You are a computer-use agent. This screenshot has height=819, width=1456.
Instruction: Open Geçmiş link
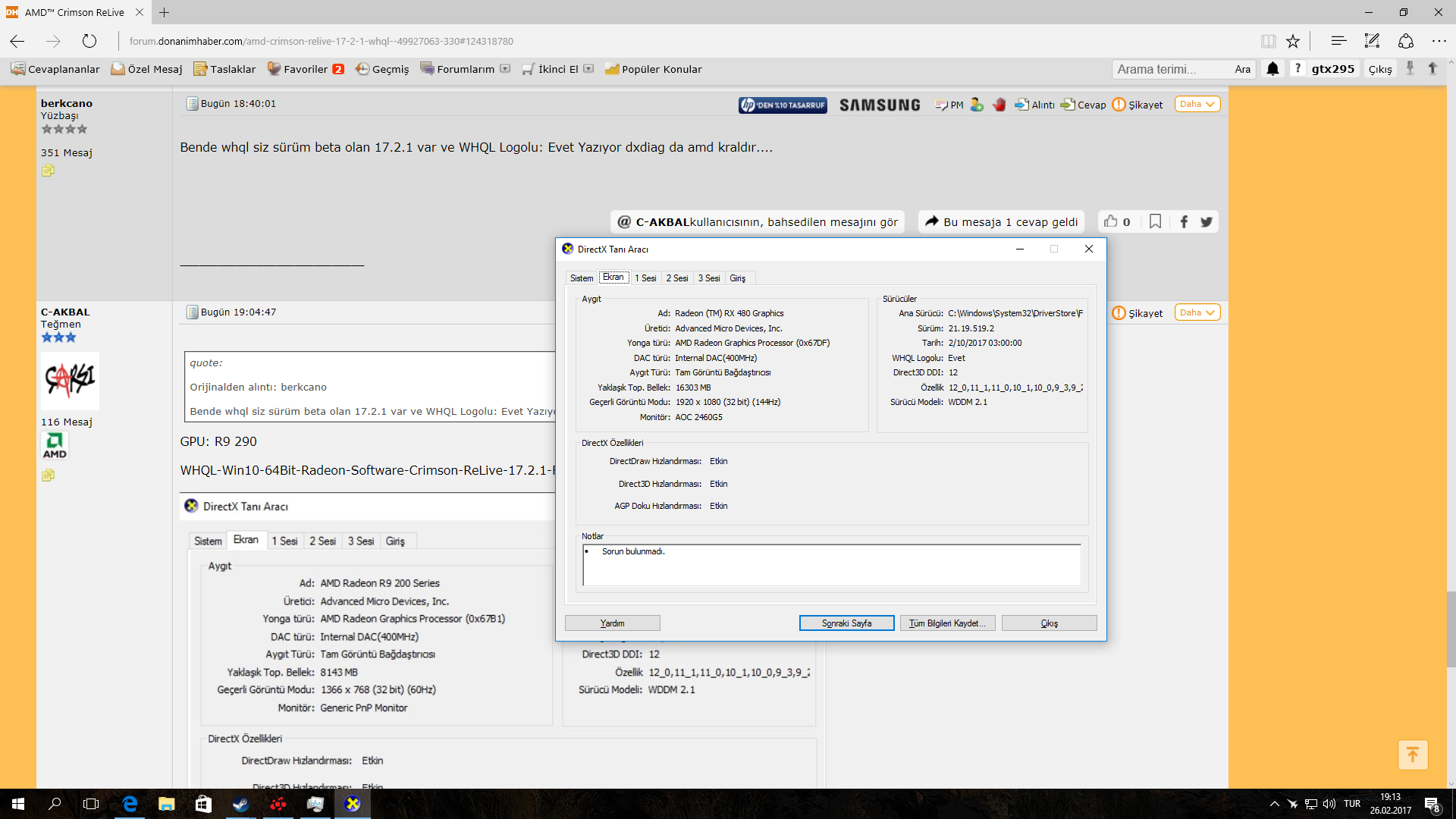383,69
